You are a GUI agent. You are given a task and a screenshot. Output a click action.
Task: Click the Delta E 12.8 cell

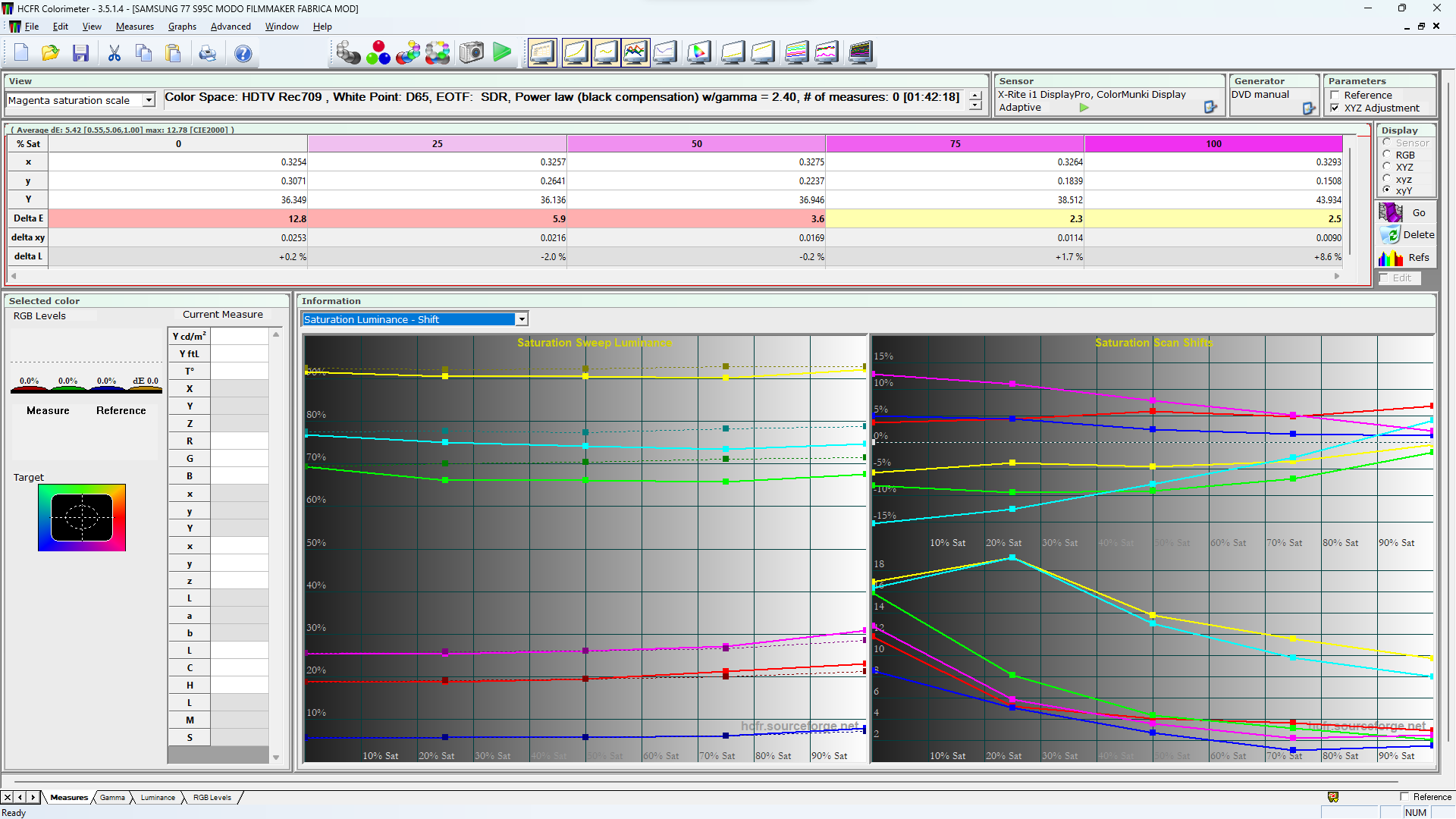(178, 218)
